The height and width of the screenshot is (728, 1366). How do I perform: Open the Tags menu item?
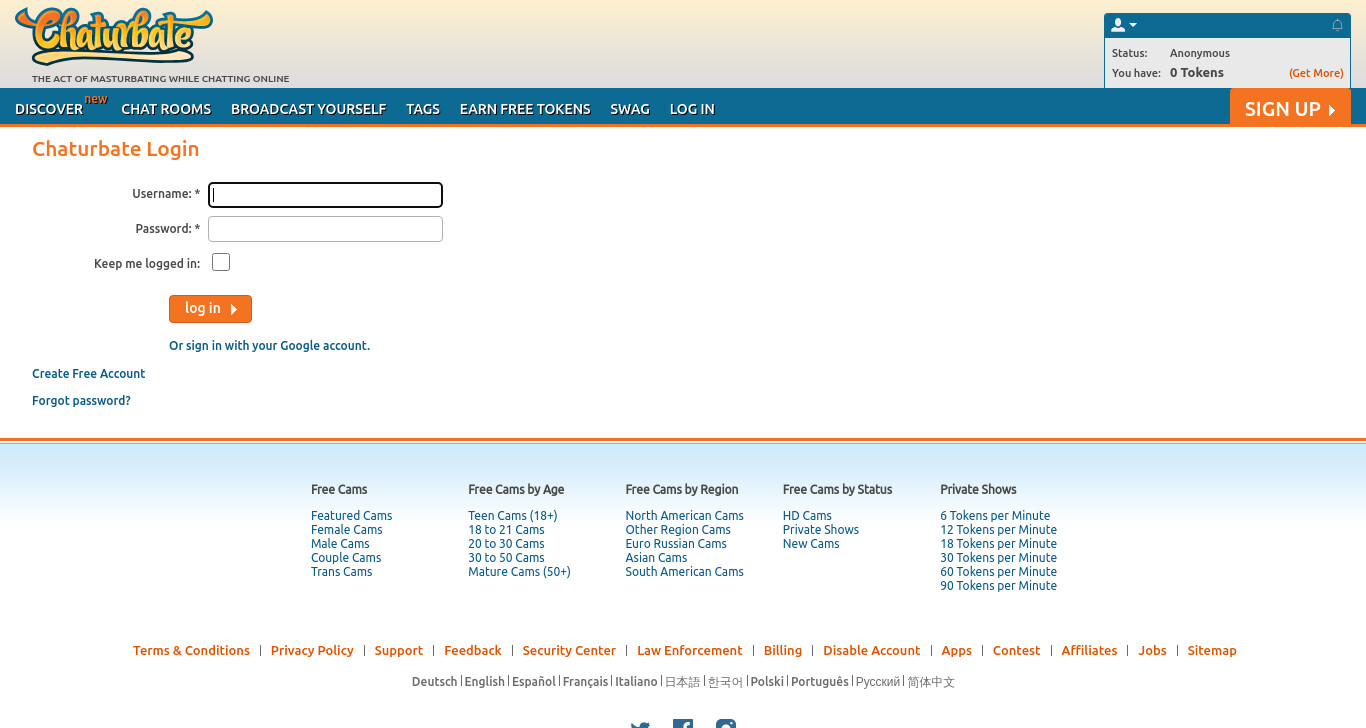423,109
